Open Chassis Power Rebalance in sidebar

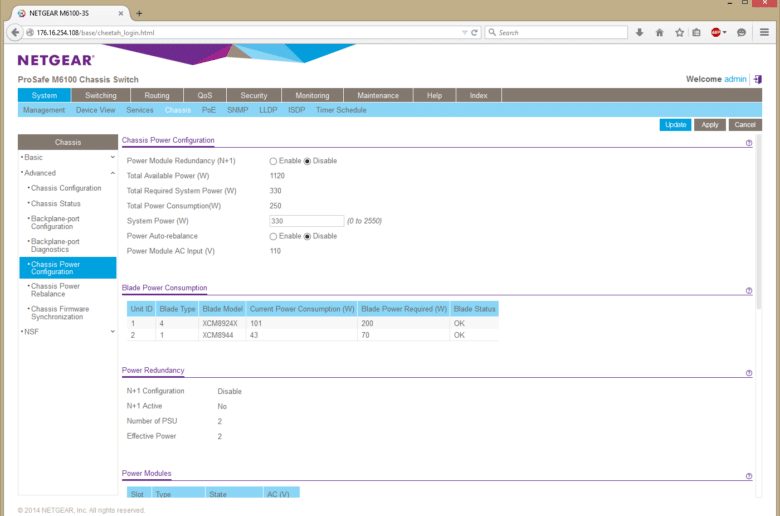point(55,290)
